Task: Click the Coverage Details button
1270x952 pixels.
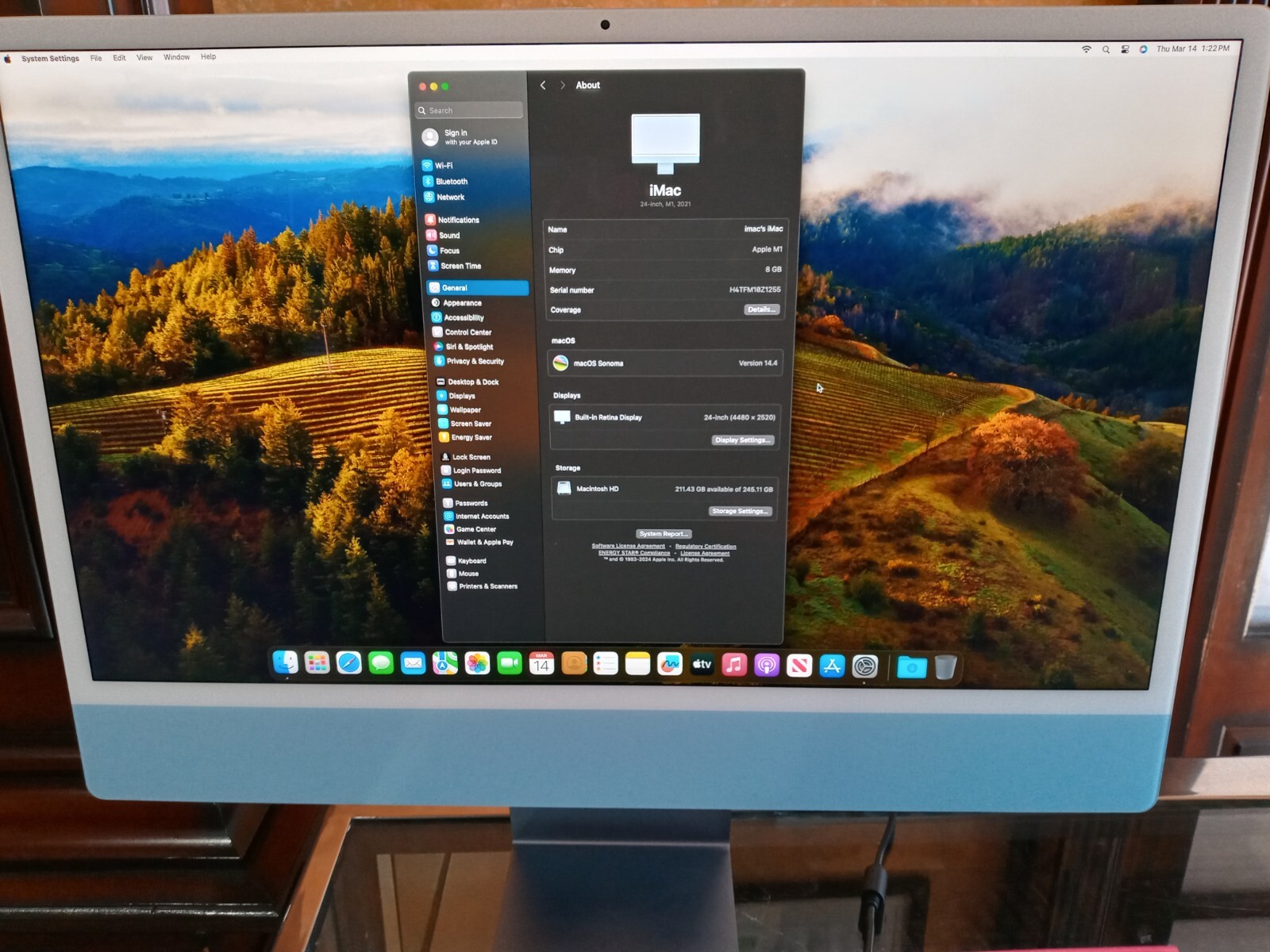Action: pos(761,309)
